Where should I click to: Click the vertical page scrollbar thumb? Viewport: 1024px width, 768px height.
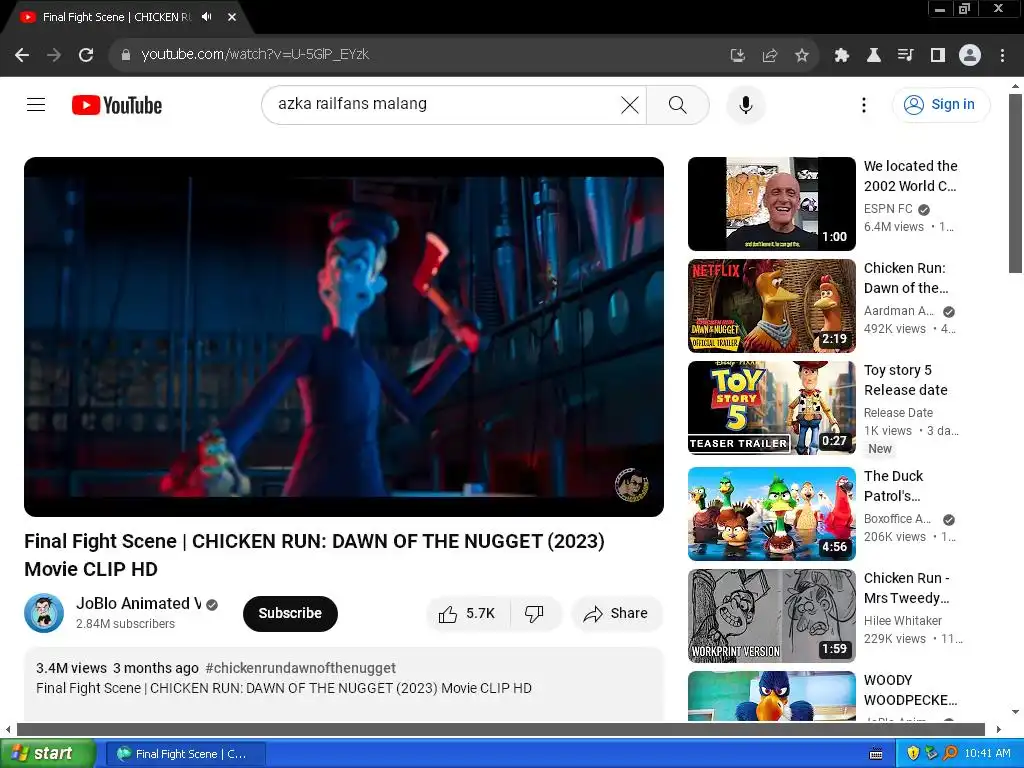[1015, 183]
